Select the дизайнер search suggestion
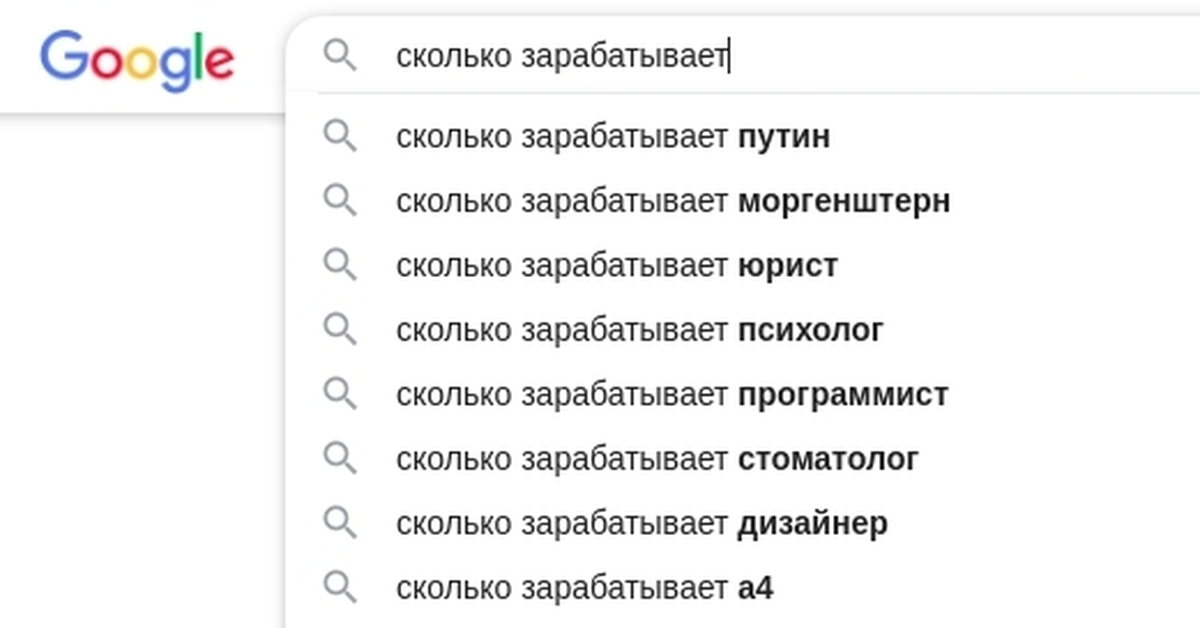This screenshot has width=1200, height=628. 641,523
